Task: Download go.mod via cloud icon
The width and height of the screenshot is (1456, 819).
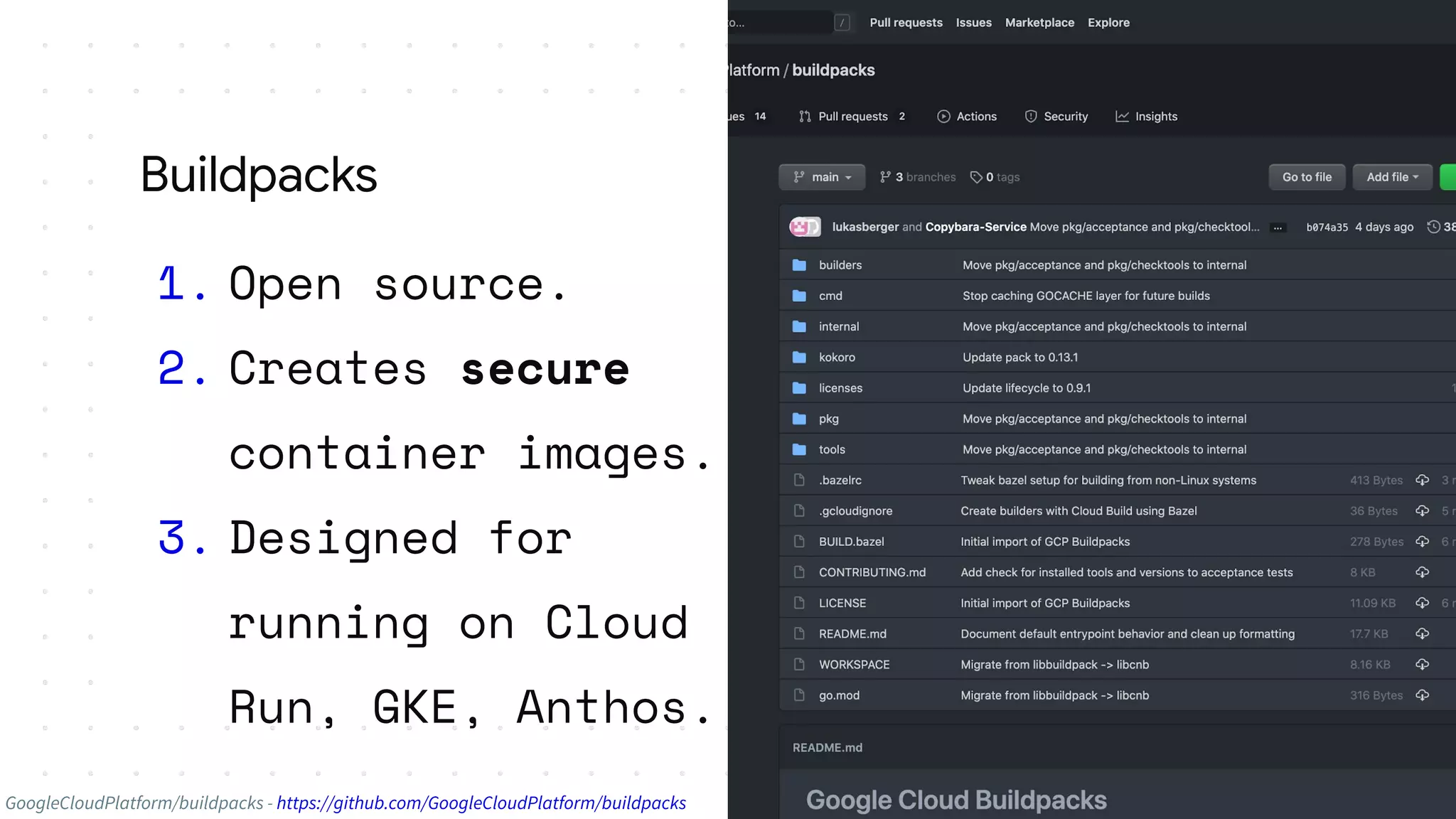Action: [x=1422, y=695]
